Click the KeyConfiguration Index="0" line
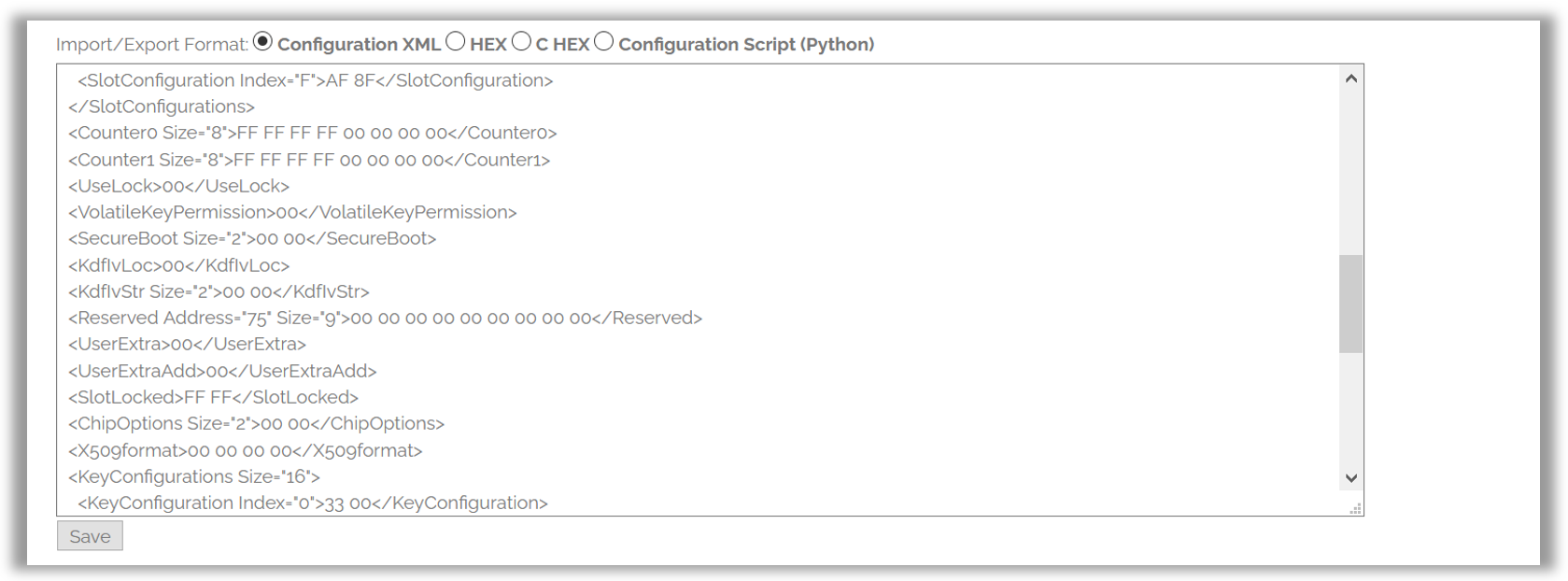Viewport: 1568px width, 581px height. [313, 503]
